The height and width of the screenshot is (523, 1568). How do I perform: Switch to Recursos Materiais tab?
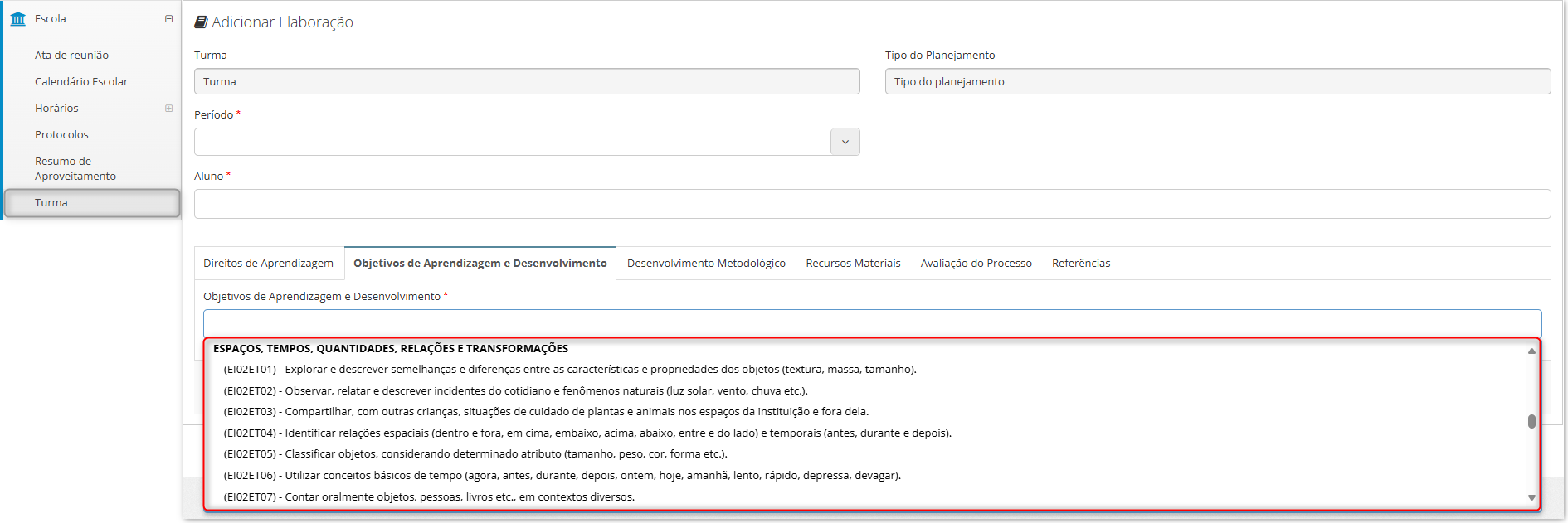tap(853, 264)
